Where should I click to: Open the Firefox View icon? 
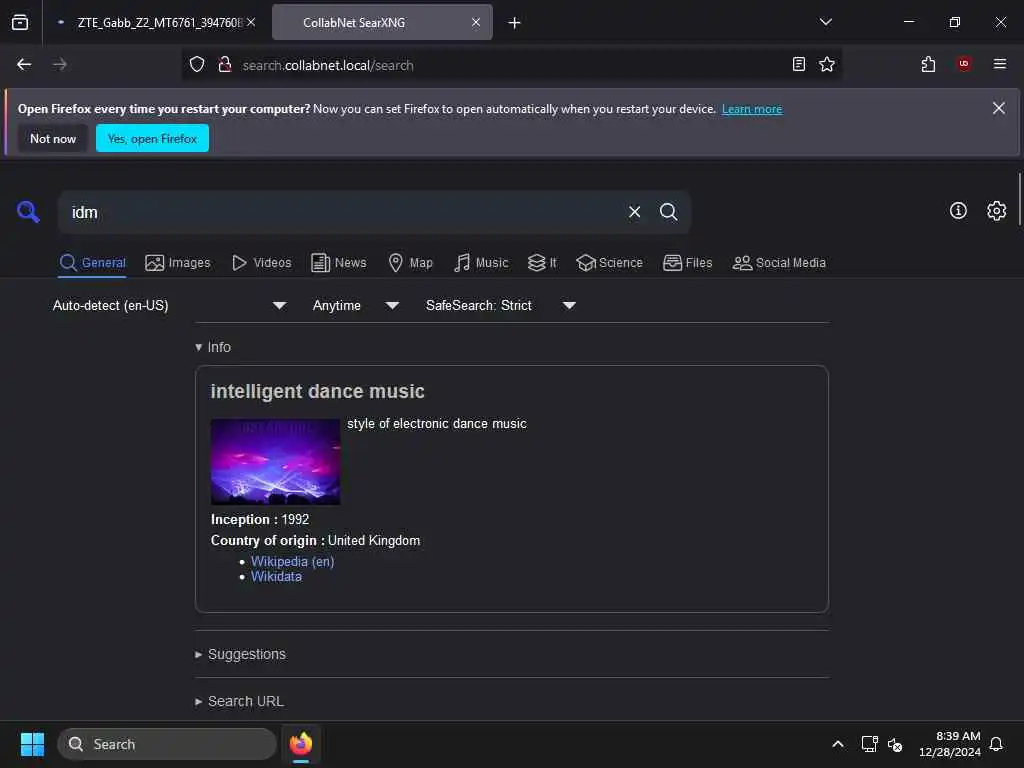pos(20,22)
